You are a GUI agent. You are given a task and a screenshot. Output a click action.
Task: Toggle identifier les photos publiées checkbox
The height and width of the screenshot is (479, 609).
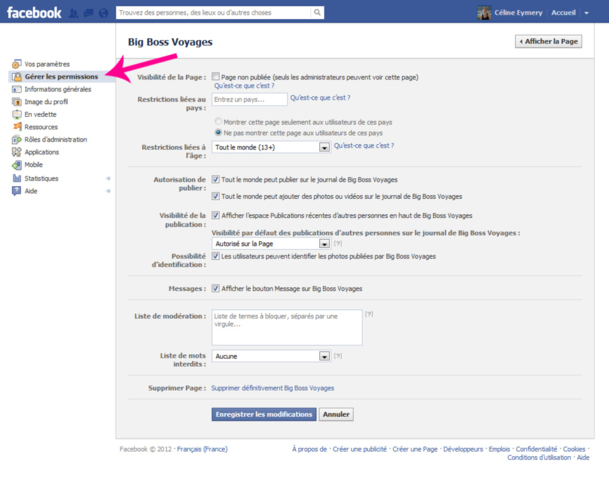pos(216,256)
